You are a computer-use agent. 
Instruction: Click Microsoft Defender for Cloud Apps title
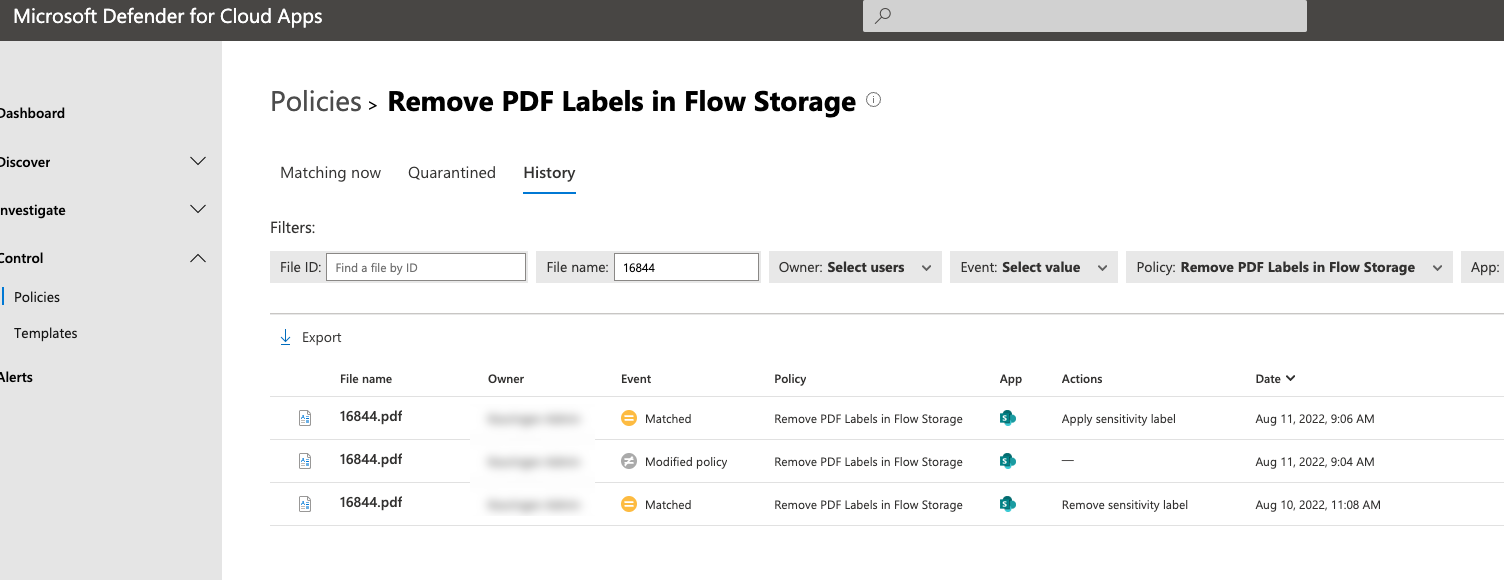pos(168,16)
